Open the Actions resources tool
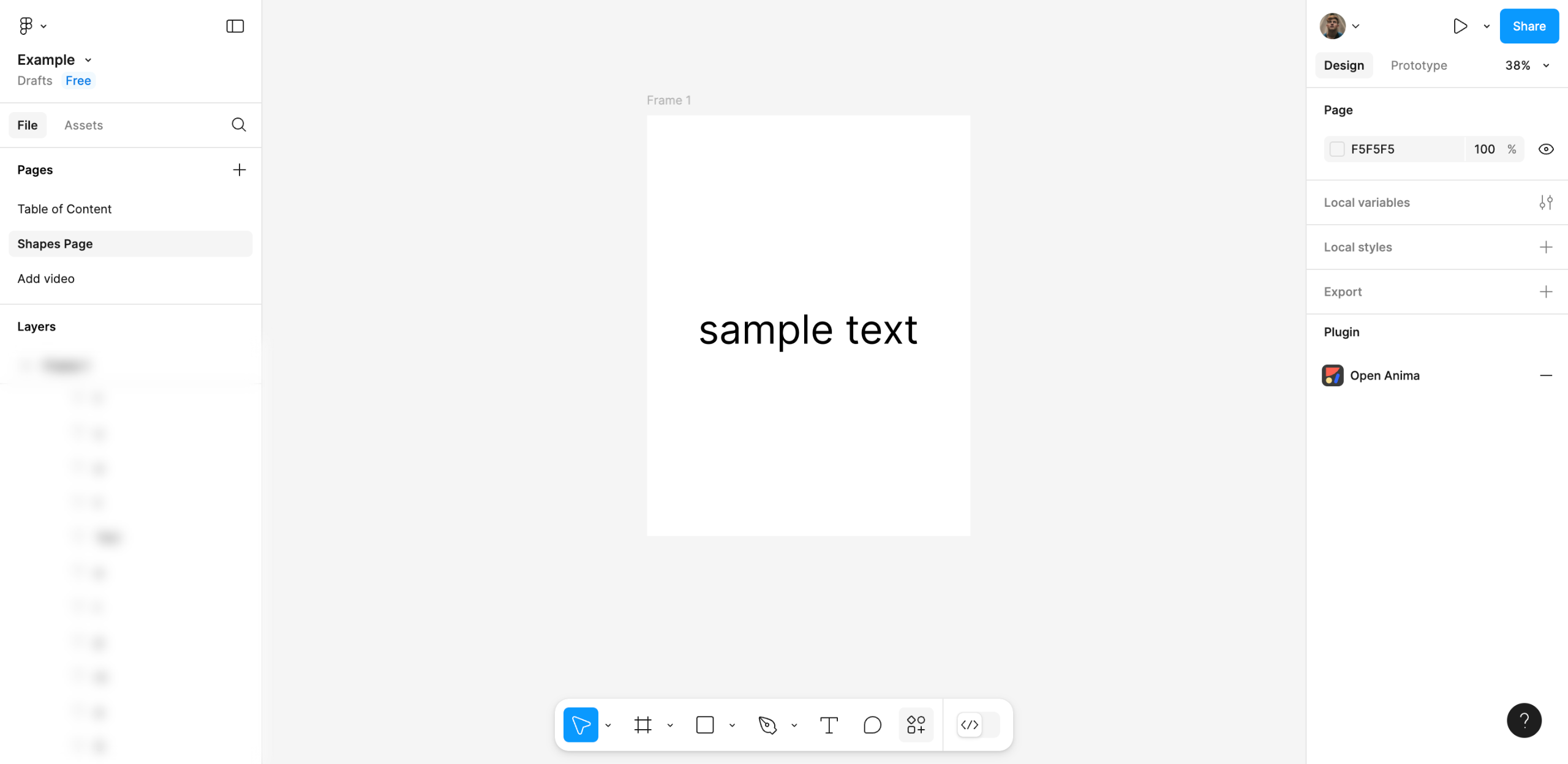Screen dimensions: 1568x764 916,725
